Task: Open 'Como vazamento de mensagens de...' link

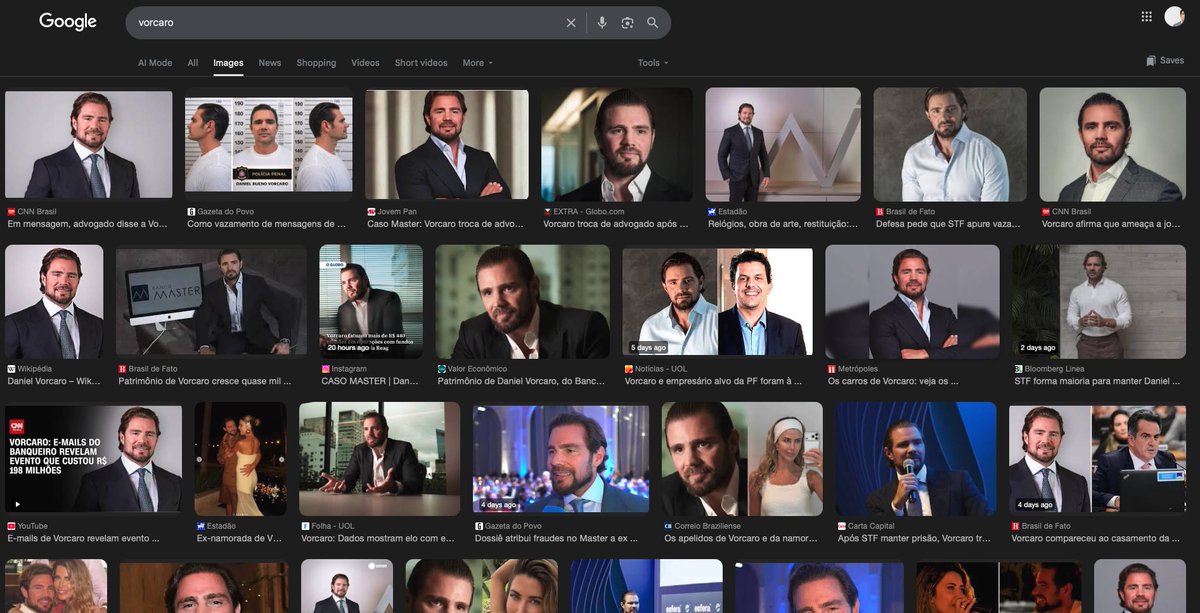Action: click(267, 224)
